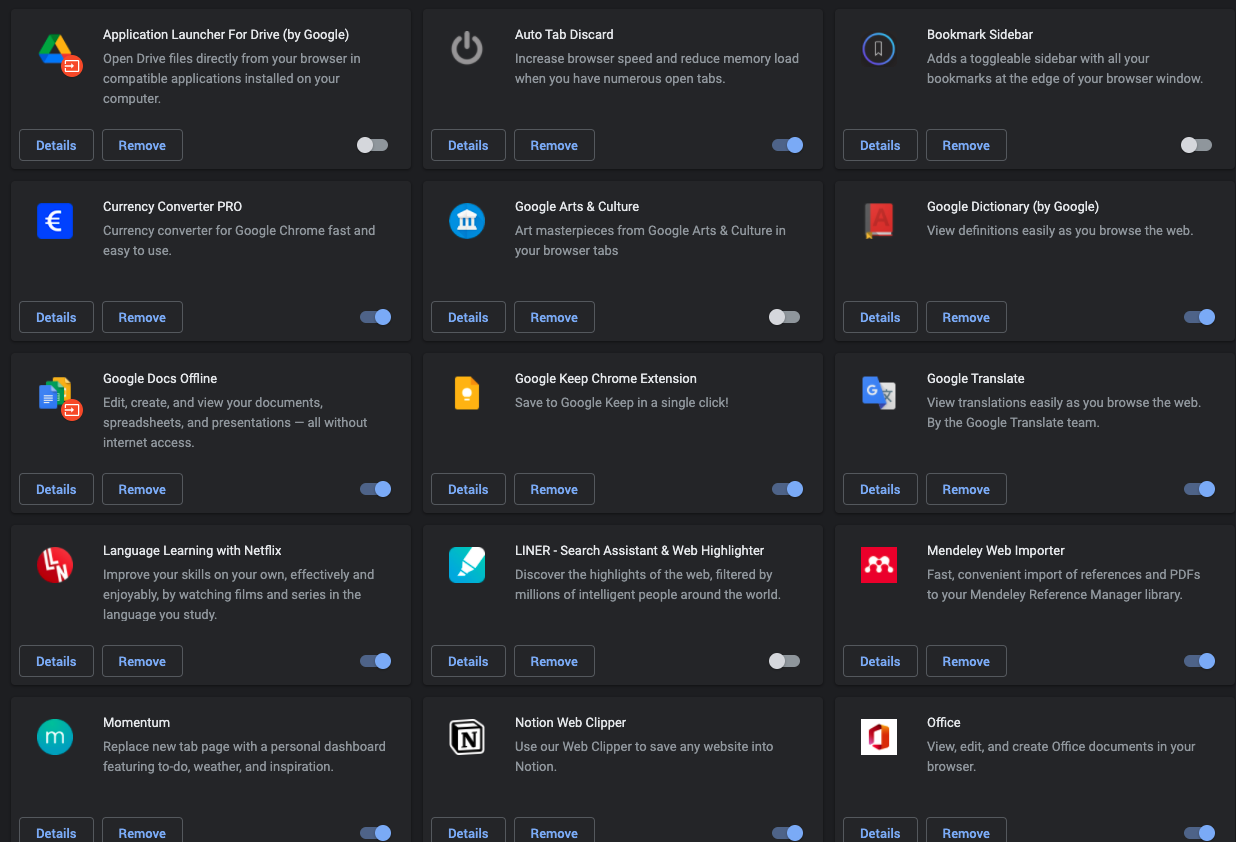Open Details for Google Keep Chrome Extension
The width and height of the screenshot is (1236, 842).
468,489
